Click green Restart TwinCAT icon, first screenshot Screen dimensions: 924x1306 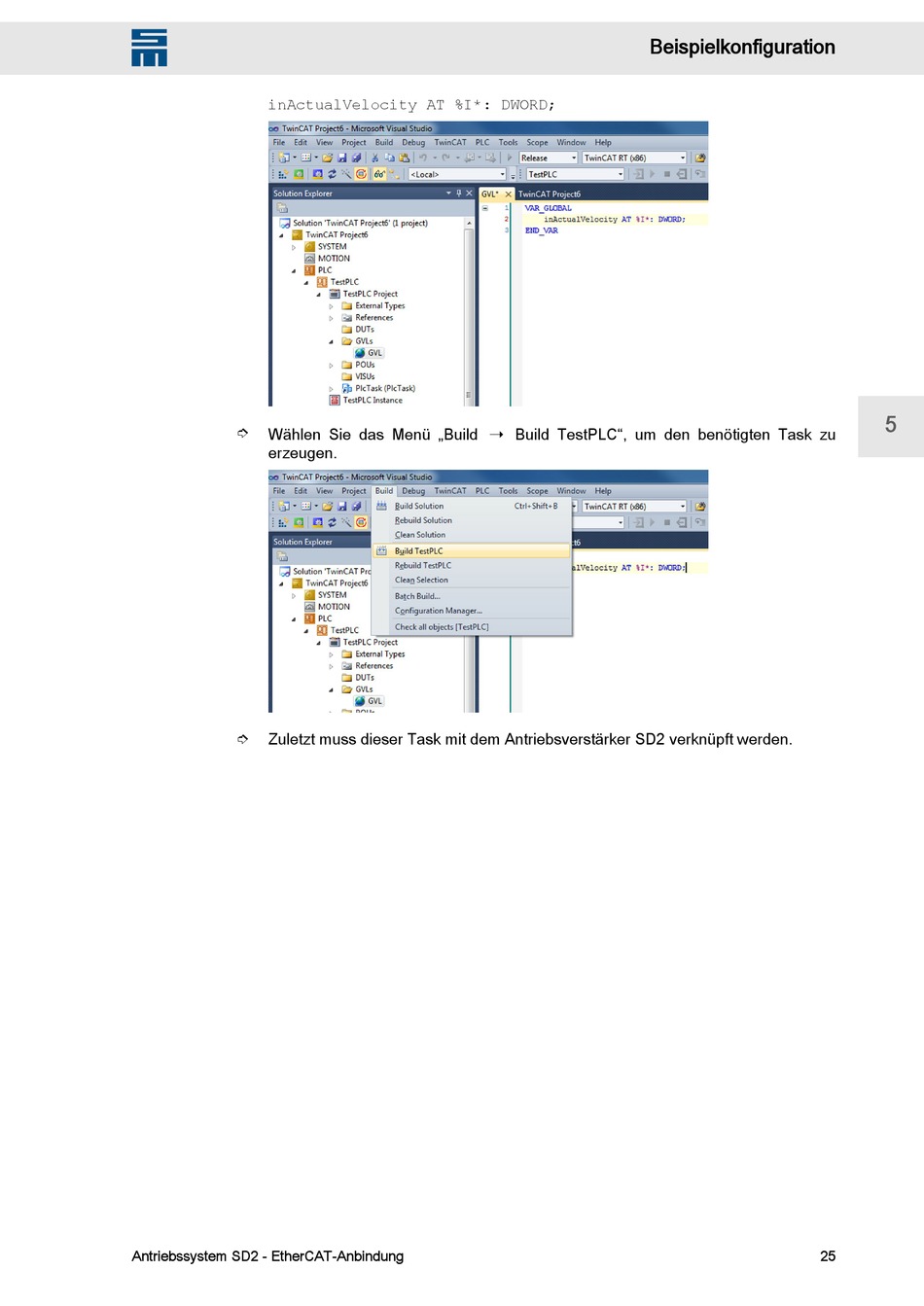point(299,174)
